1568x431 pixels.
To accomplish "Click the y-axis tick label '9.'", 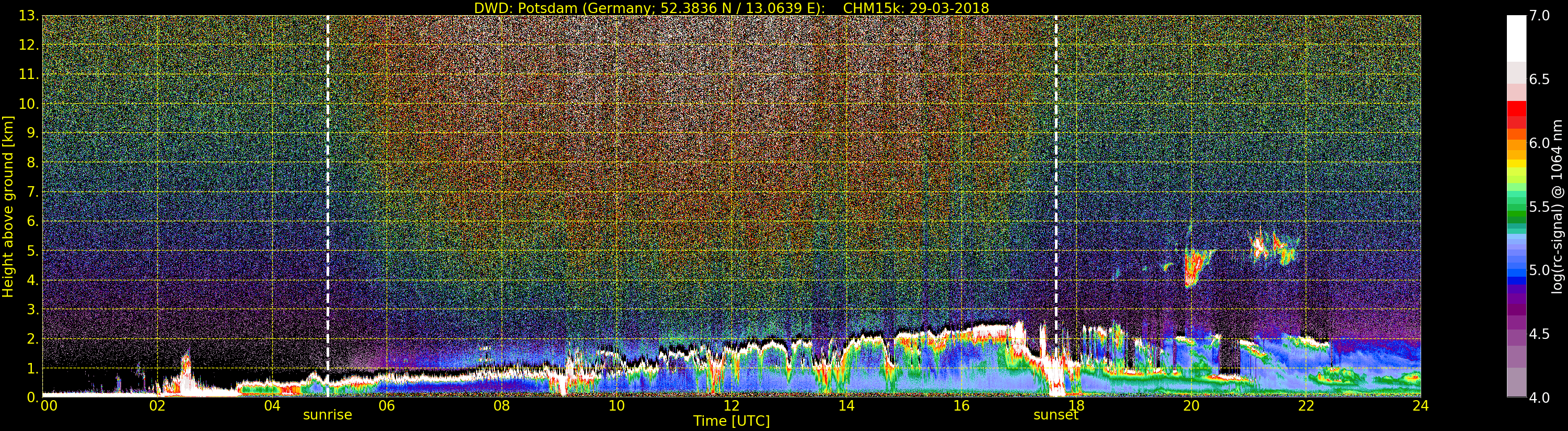I will (33, 133).
